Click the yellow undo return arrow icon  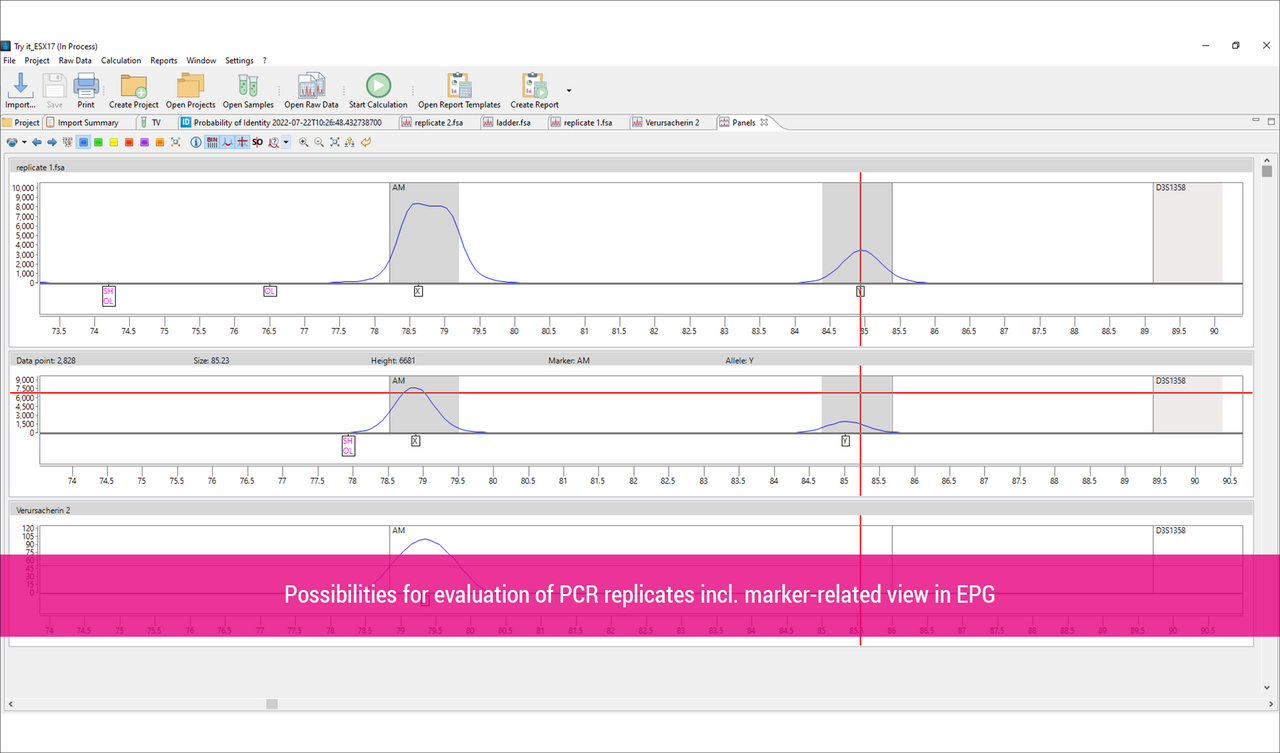click(365, 142)
